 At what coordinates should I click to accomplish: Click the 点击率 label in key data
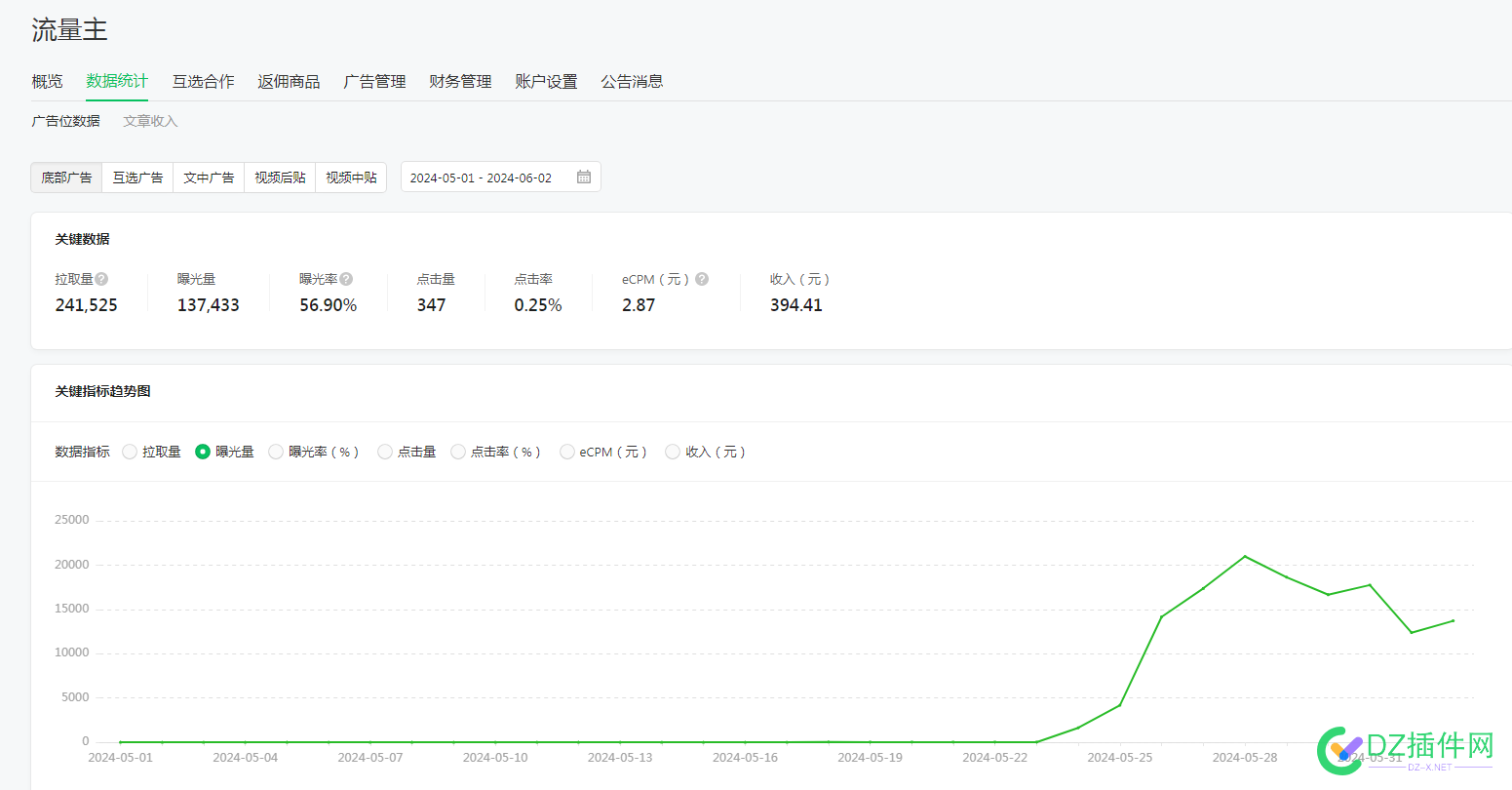(x=533, y=279)
